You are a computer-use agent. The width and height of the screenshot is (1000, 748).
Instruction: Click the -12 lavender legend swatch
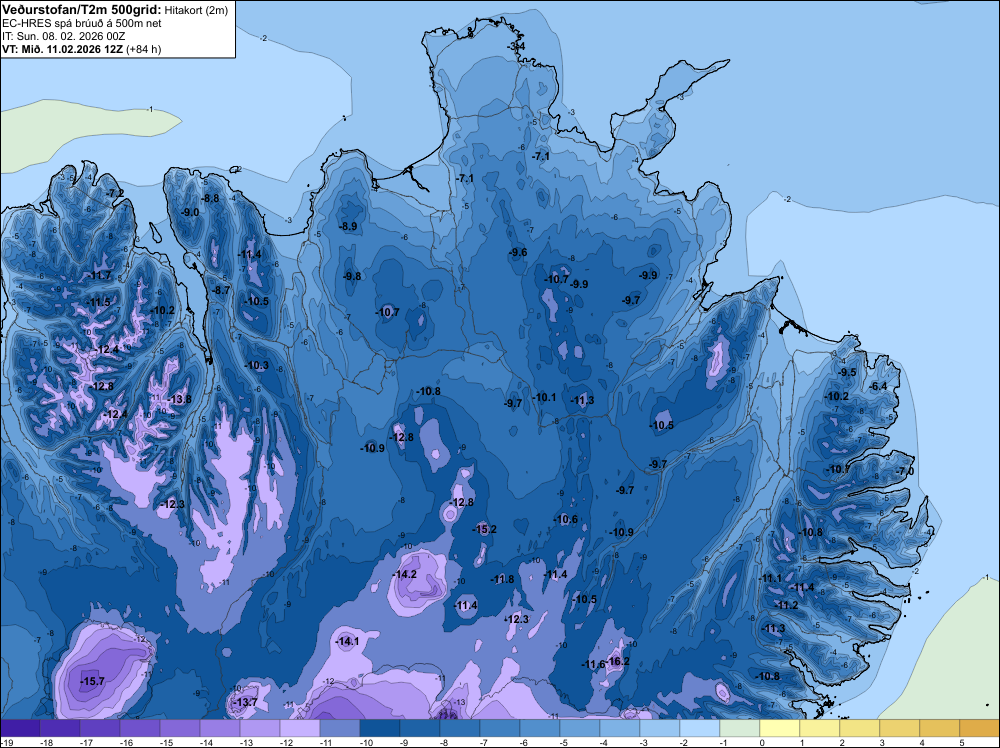click(300, 728)
